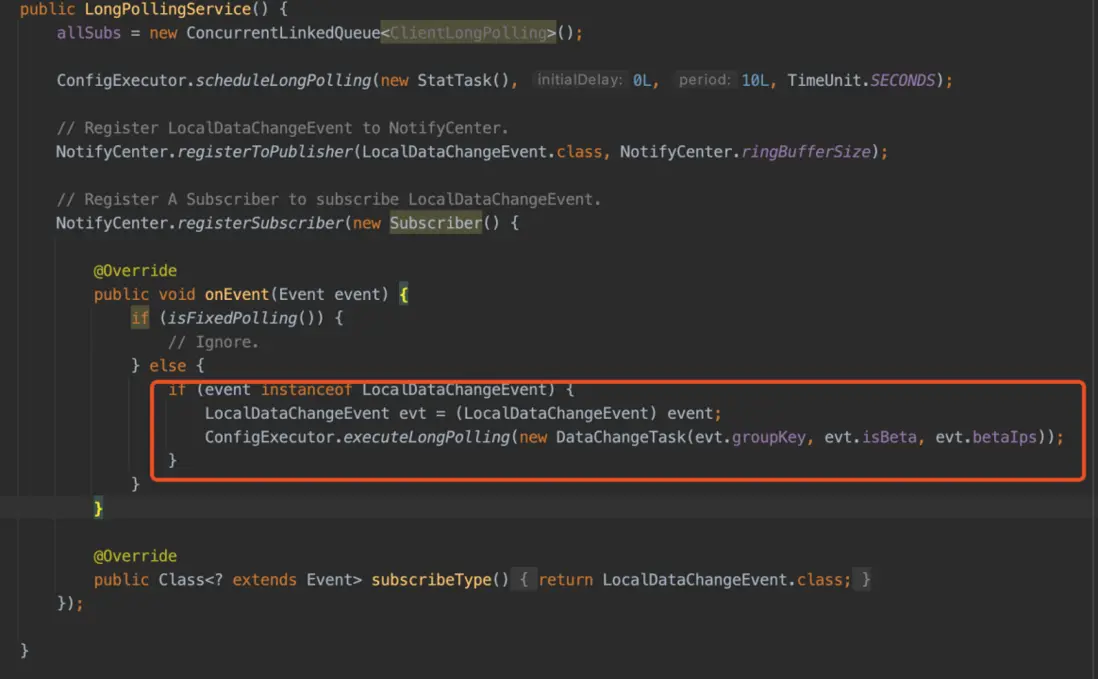Click scheduleLongPolling method call
The width and height of the screenshot is (1098, 679).
coord(283,80)
